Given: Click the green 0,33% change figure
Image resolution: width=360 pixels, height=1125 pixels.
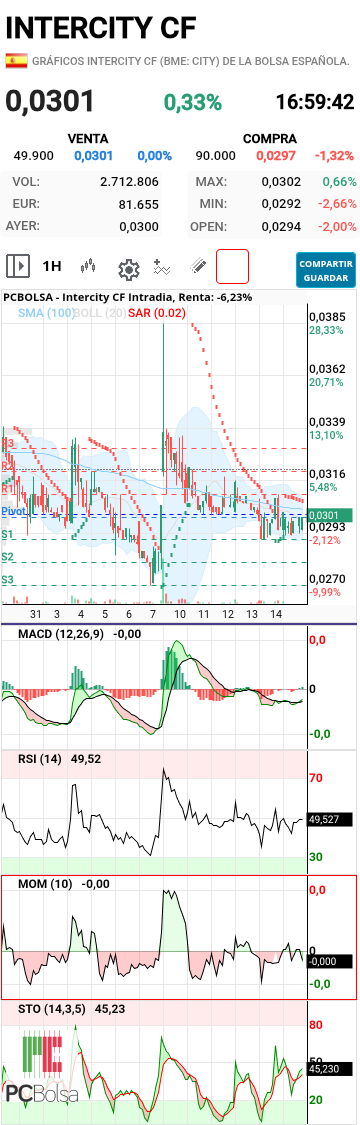Looking at the screenshot, I should 193,102.
